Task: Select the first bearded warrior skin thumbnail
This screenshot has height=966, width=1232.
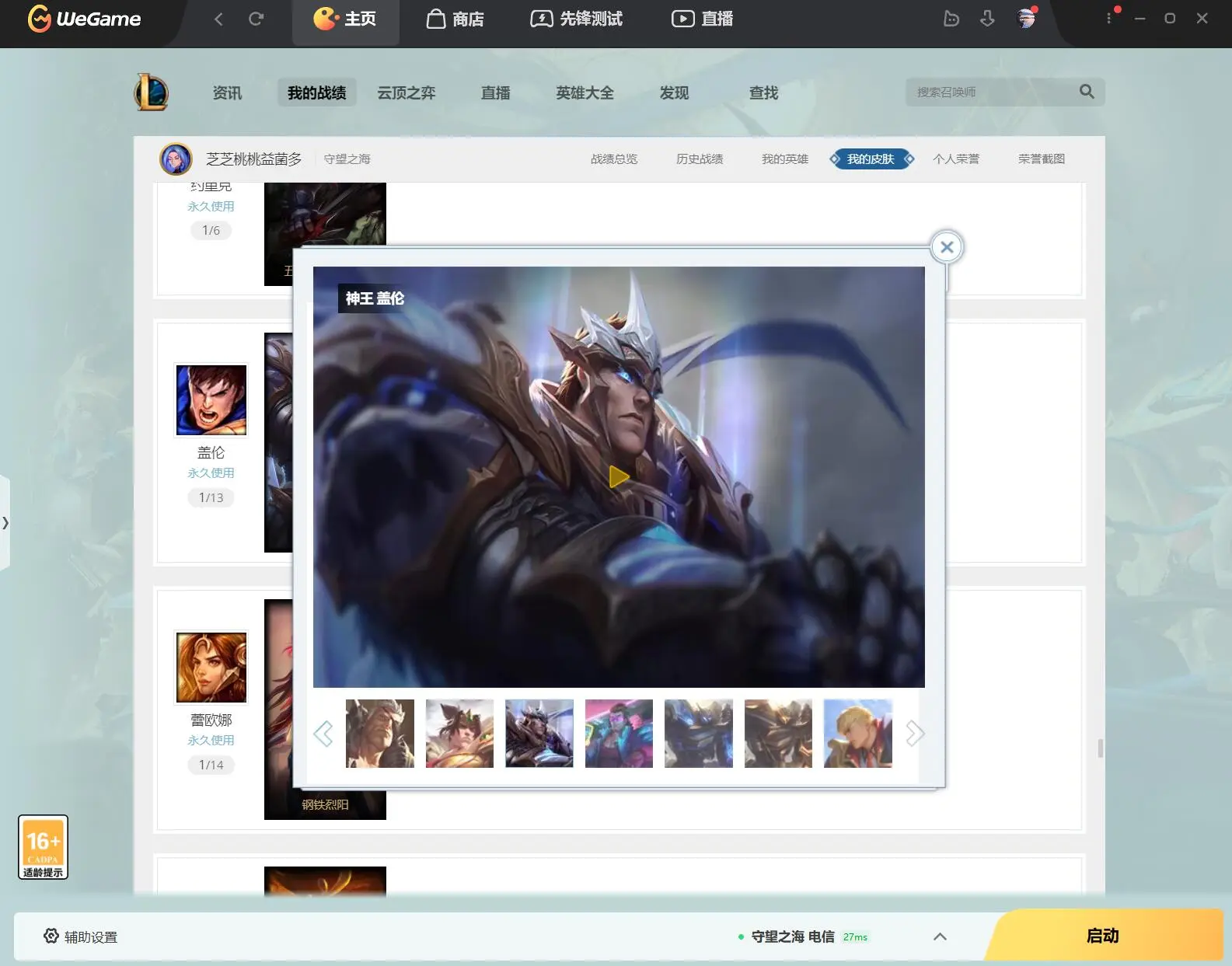Action: 380,733
